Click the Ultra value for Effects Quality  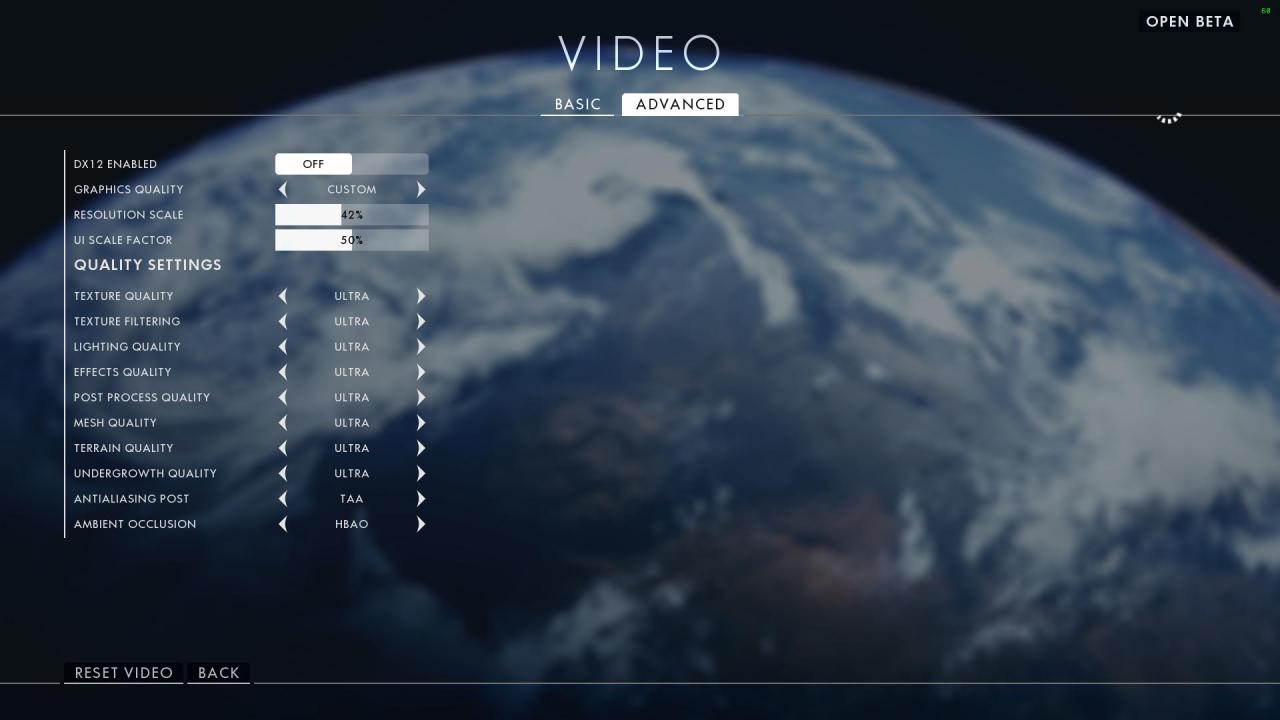pos(352,372)
